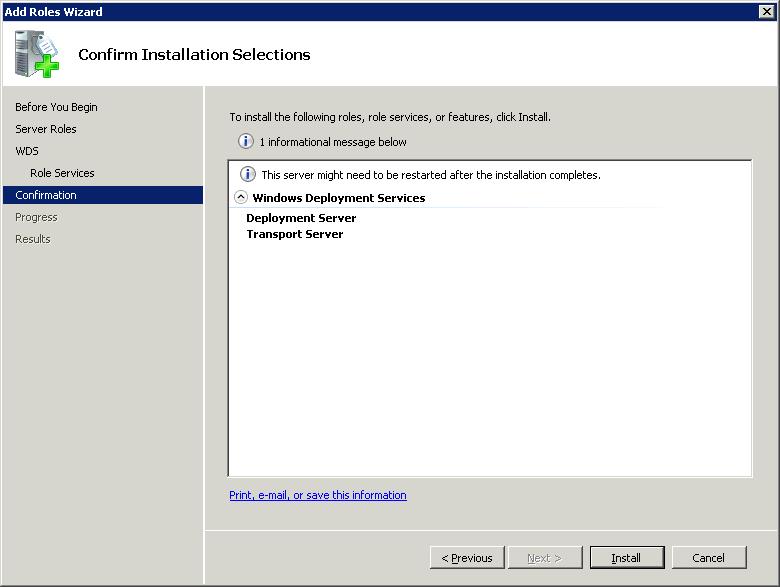Open Print, e-mail, or save this information link
The width and height of the screenshot is (780, 587).
(318, 495)
